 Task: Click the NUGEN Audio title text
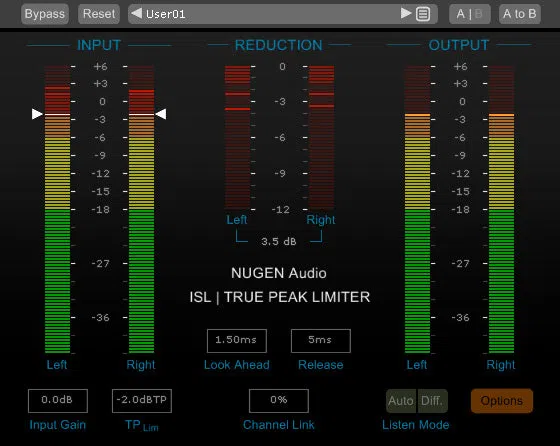[x=279, y=273]
